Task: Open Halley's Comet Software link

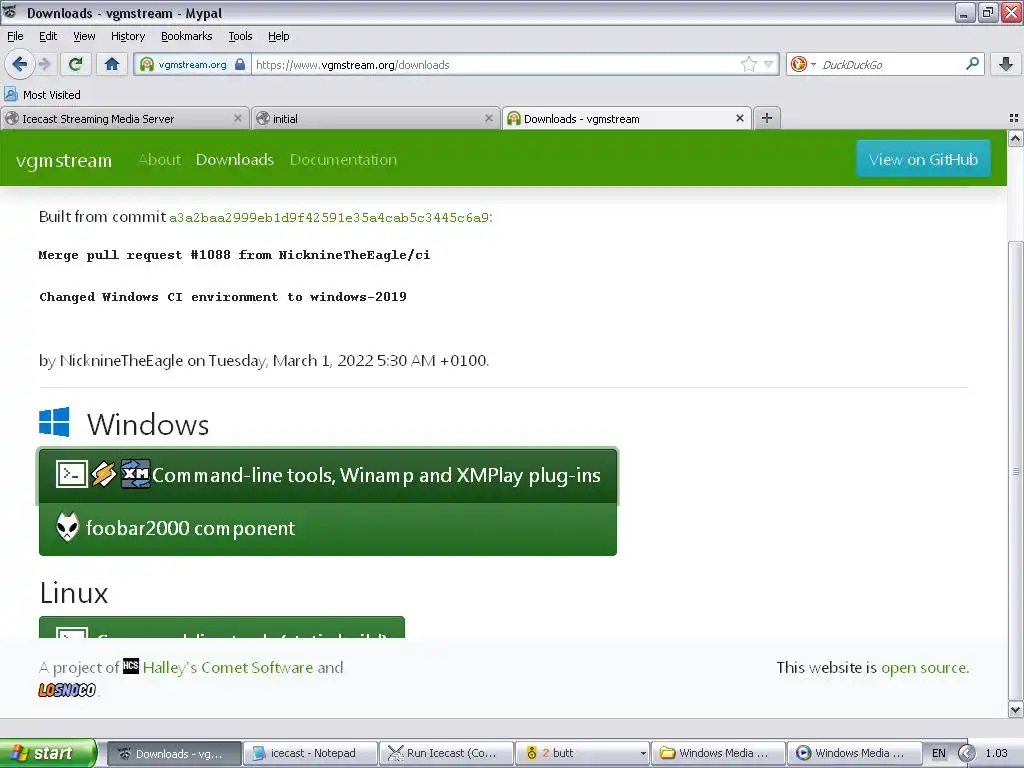Action: click(x=227, y=667)
